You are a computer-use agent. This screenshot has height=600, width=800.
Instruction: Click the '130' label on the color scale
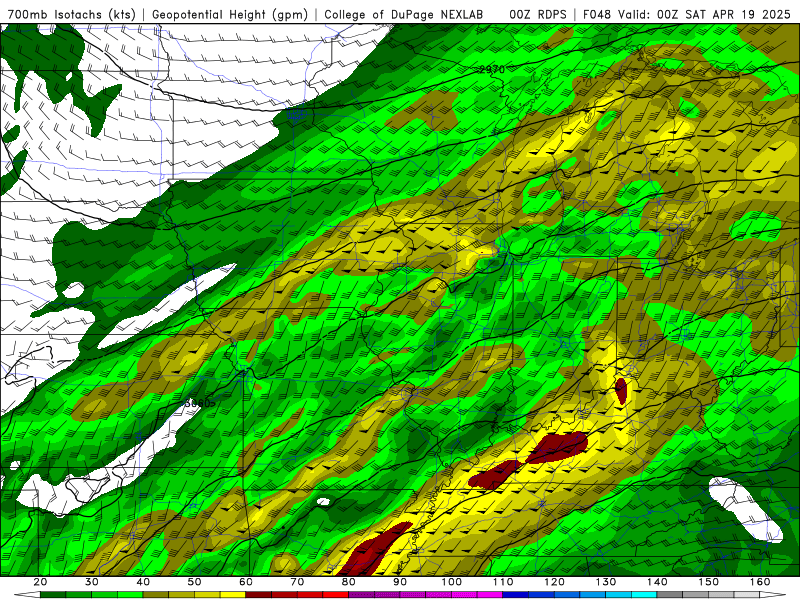click(x=606, y=582)
